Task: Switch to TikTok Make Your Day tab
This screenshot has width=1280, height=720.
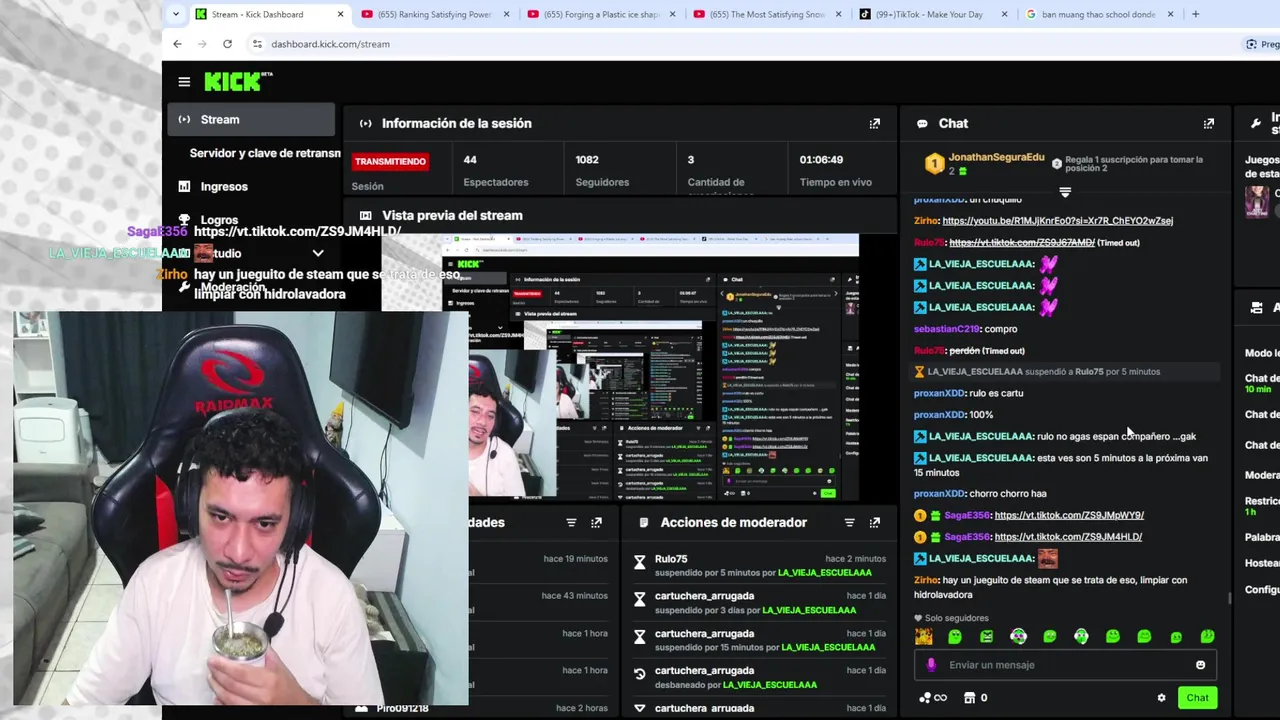Action: (936, 14)
